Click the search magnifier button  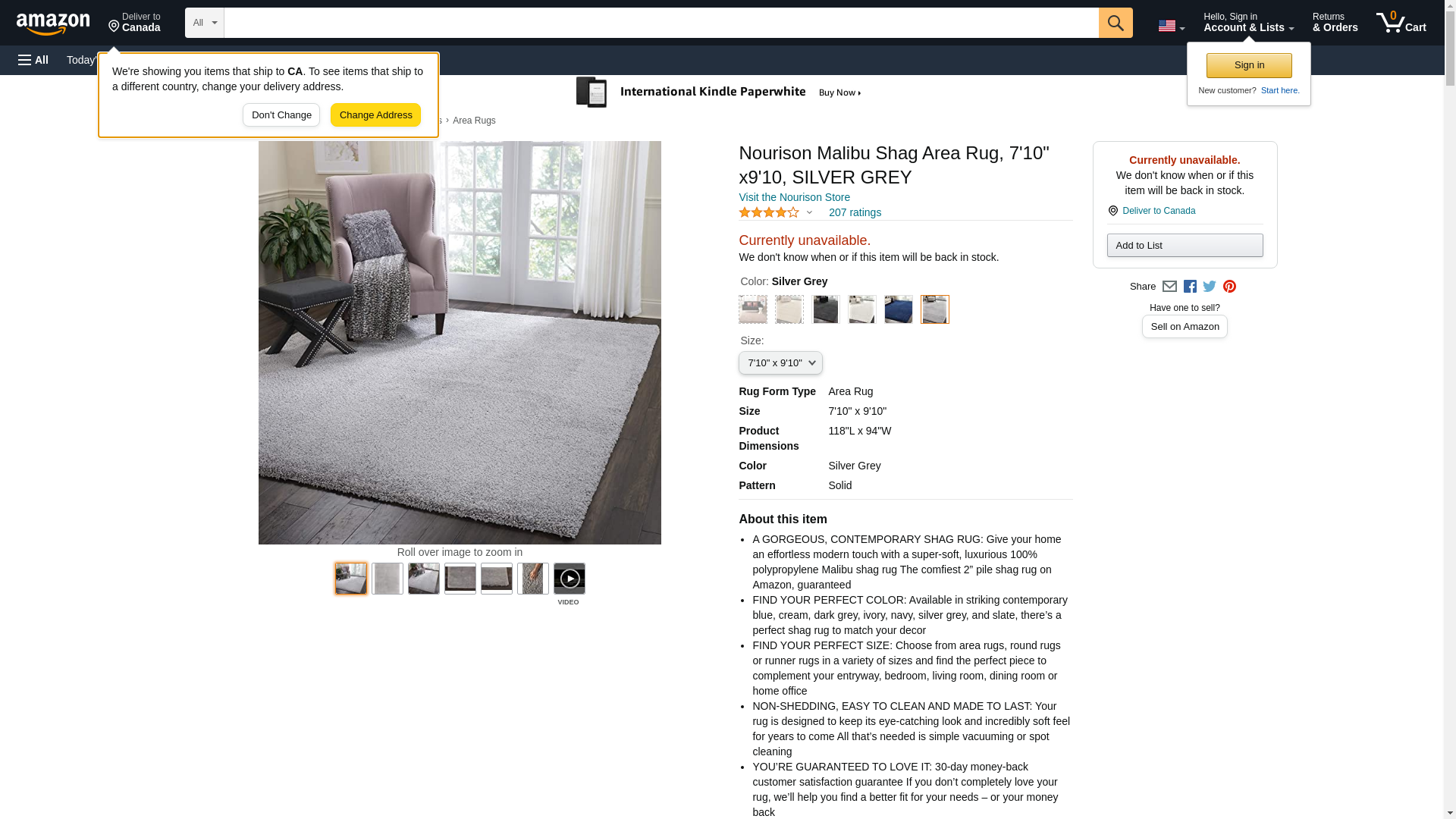(x=1115, y=23)
